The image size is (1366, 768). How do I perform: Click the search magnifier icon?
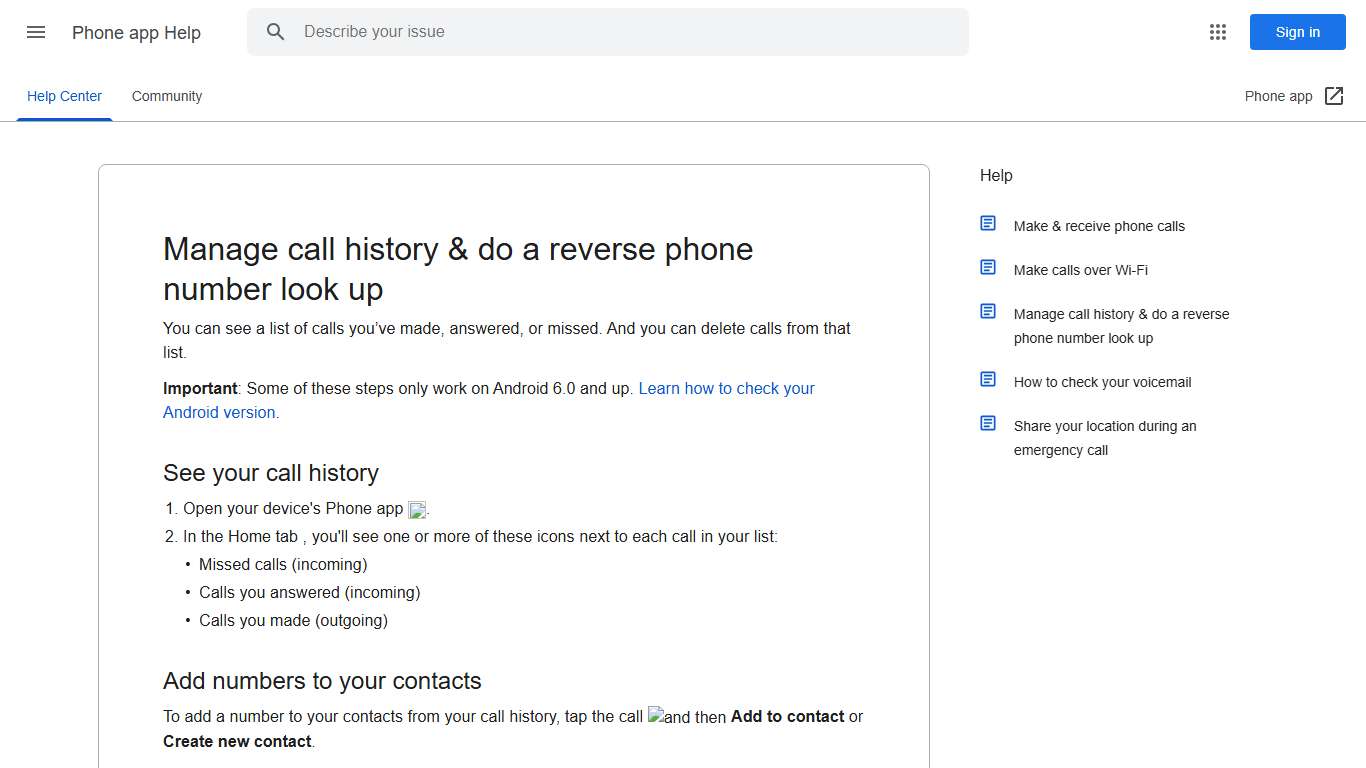275,31
